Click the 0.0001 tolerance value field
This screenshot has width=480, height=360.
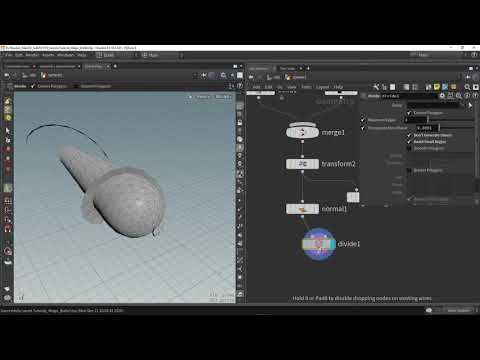click(x=427, y=128)
